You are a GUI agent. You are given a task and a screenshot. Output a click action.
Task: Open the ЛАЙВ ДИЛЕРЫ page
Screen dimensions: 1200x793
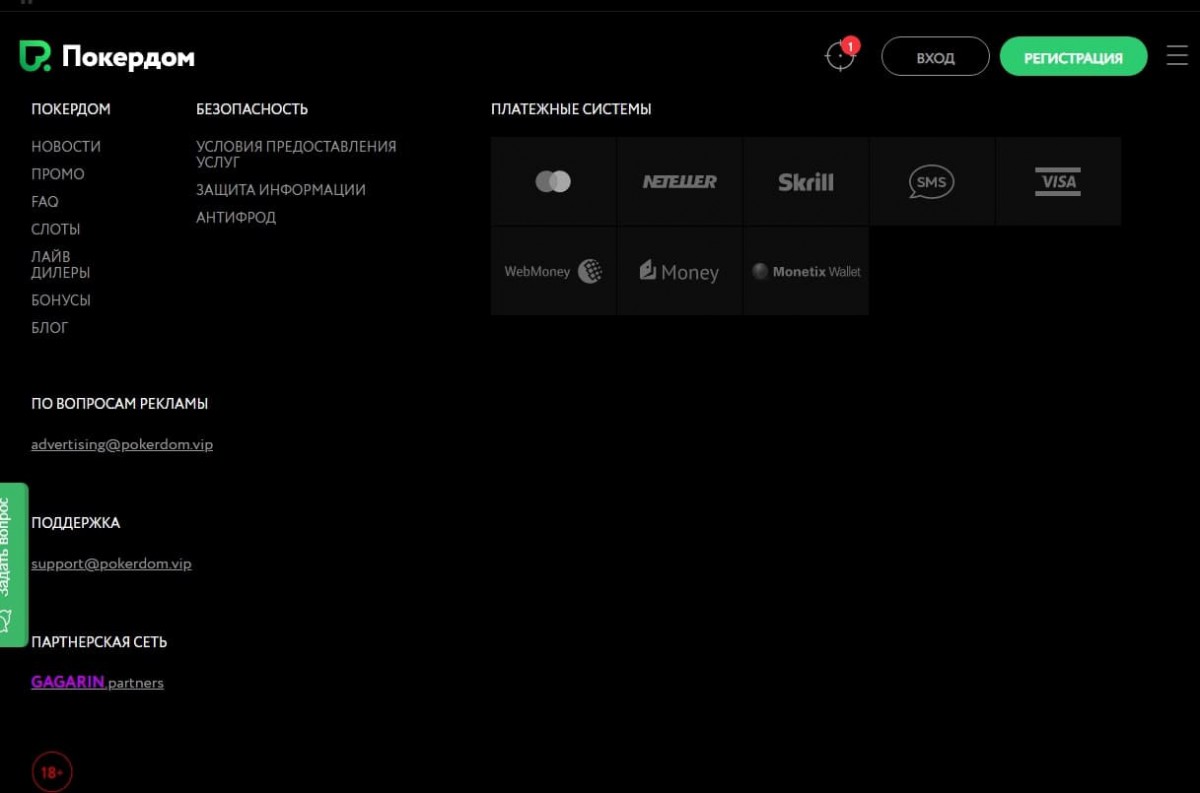[x=60, y=264]
